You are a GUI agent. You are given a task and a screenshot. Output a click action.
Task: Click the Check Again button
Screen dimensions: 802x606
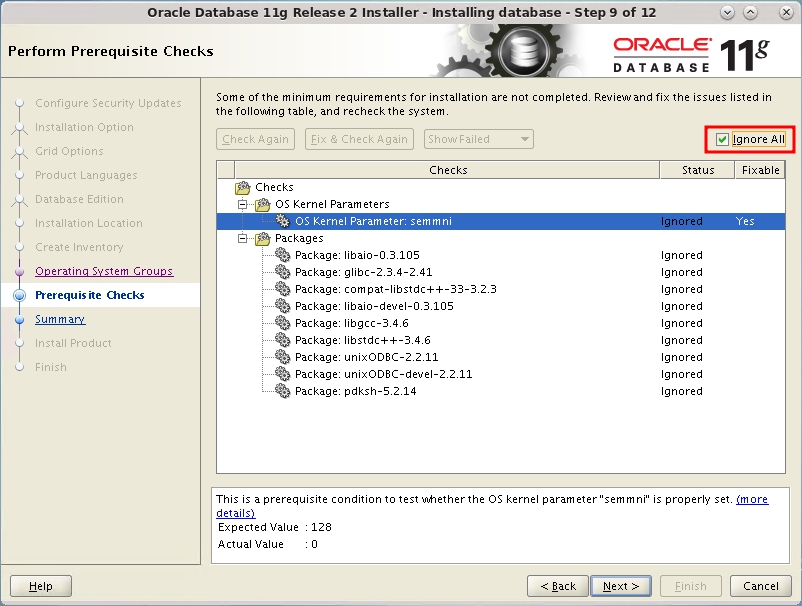coord(255,139)
